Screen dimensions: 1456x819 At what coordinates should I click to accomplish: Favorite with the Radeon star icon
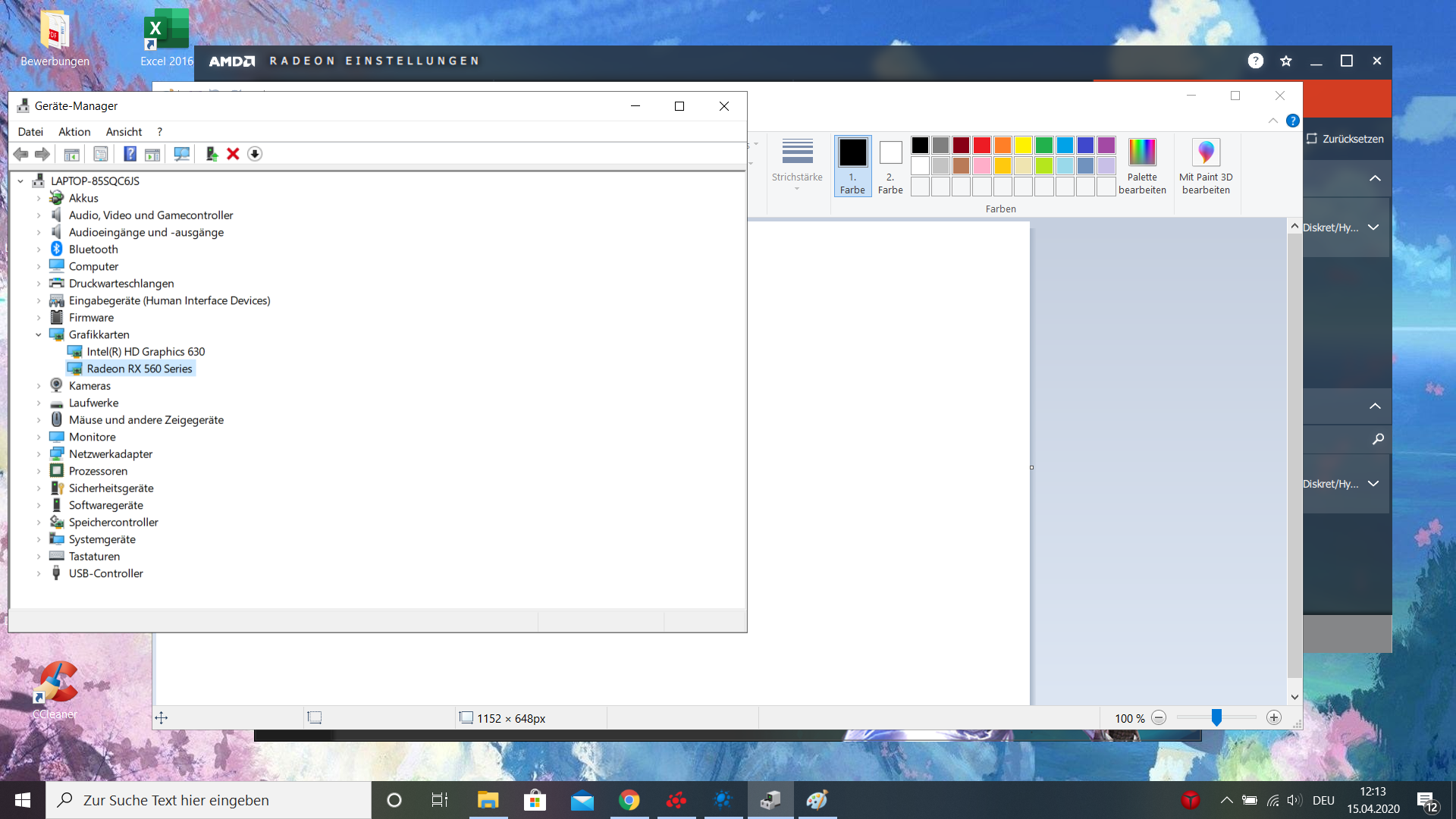(x=1286, y=61)
